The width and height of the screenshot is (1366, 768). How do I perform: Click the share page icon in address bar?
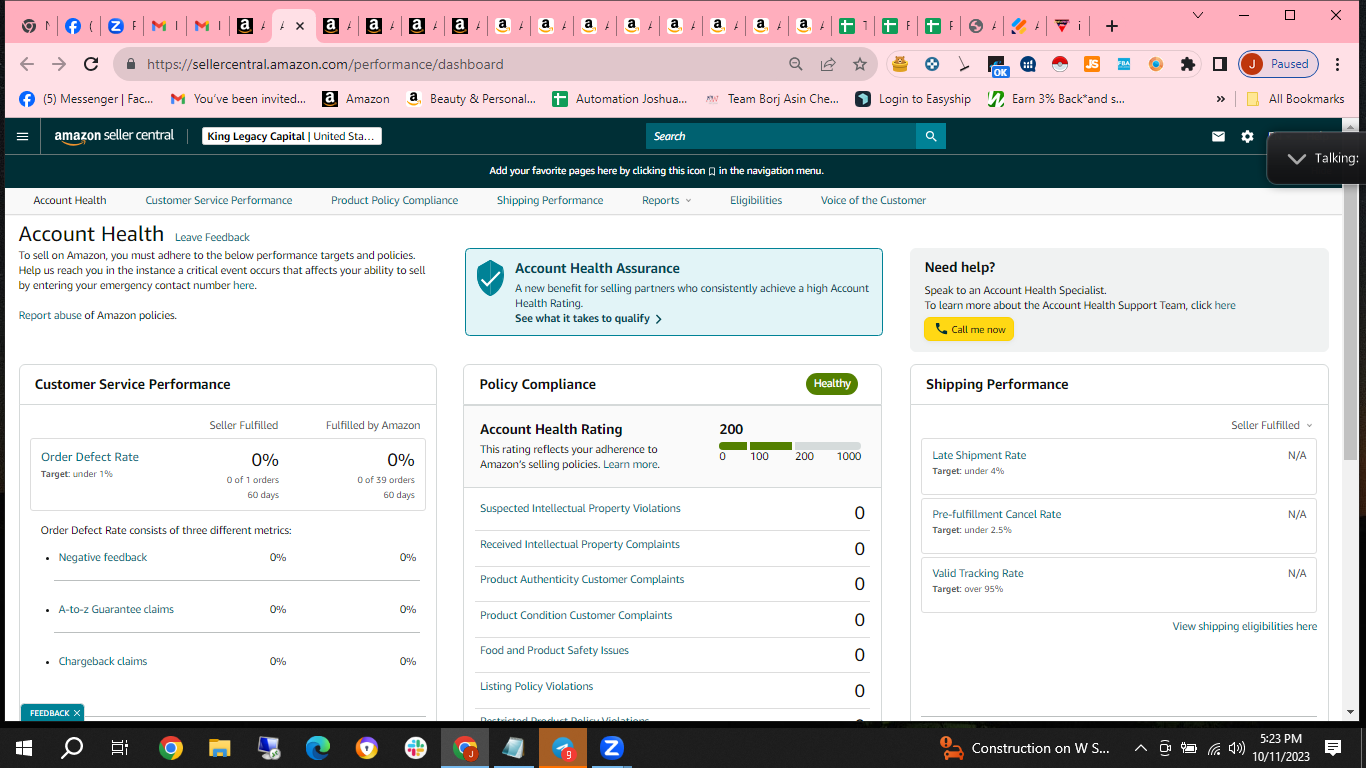pos(828,64)
